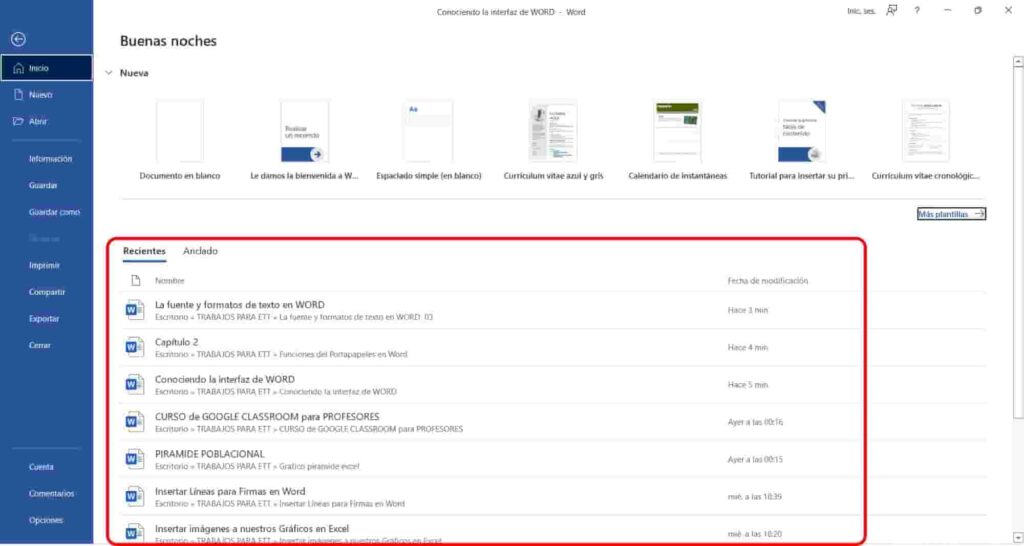Select Guardar como in the sidebar

54,212
